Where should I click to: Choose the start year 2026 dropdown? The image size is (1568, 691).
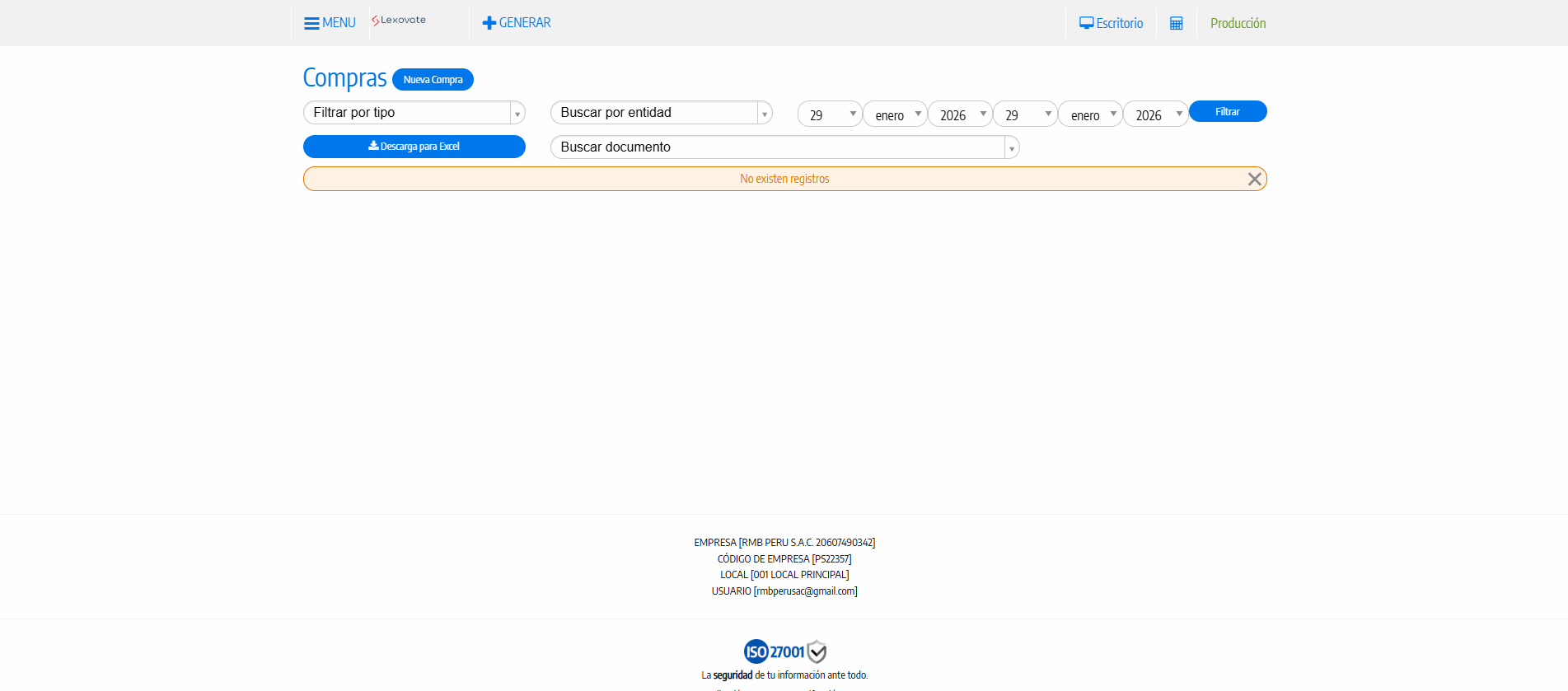pos(960,114)
